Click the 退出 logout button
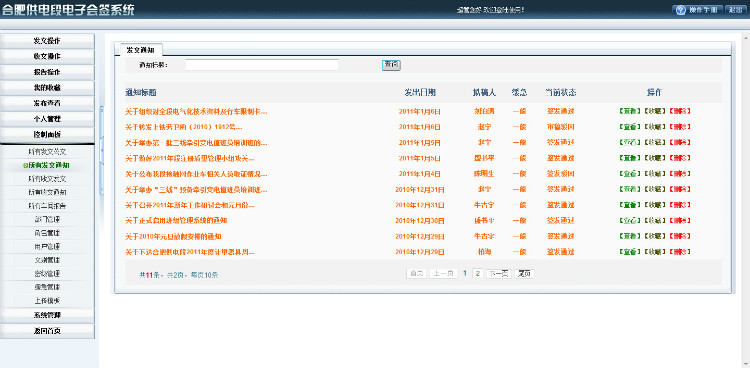 [736, 10]
